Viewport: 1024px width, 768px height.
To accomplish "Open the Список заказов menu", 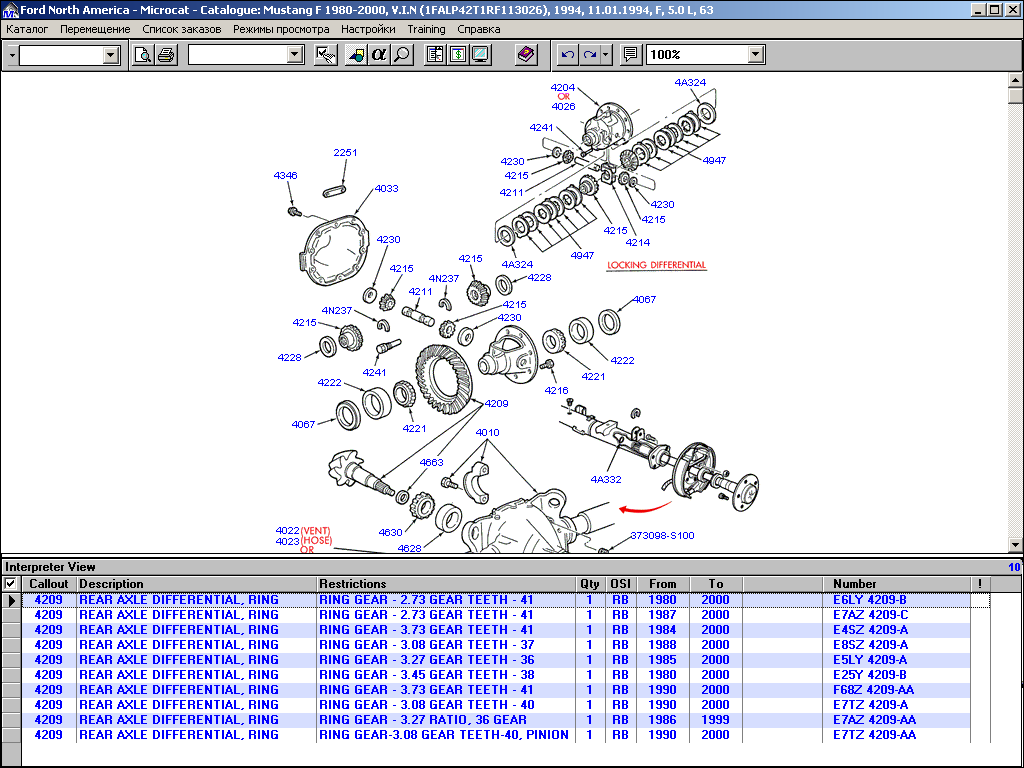I will [182, 29].
